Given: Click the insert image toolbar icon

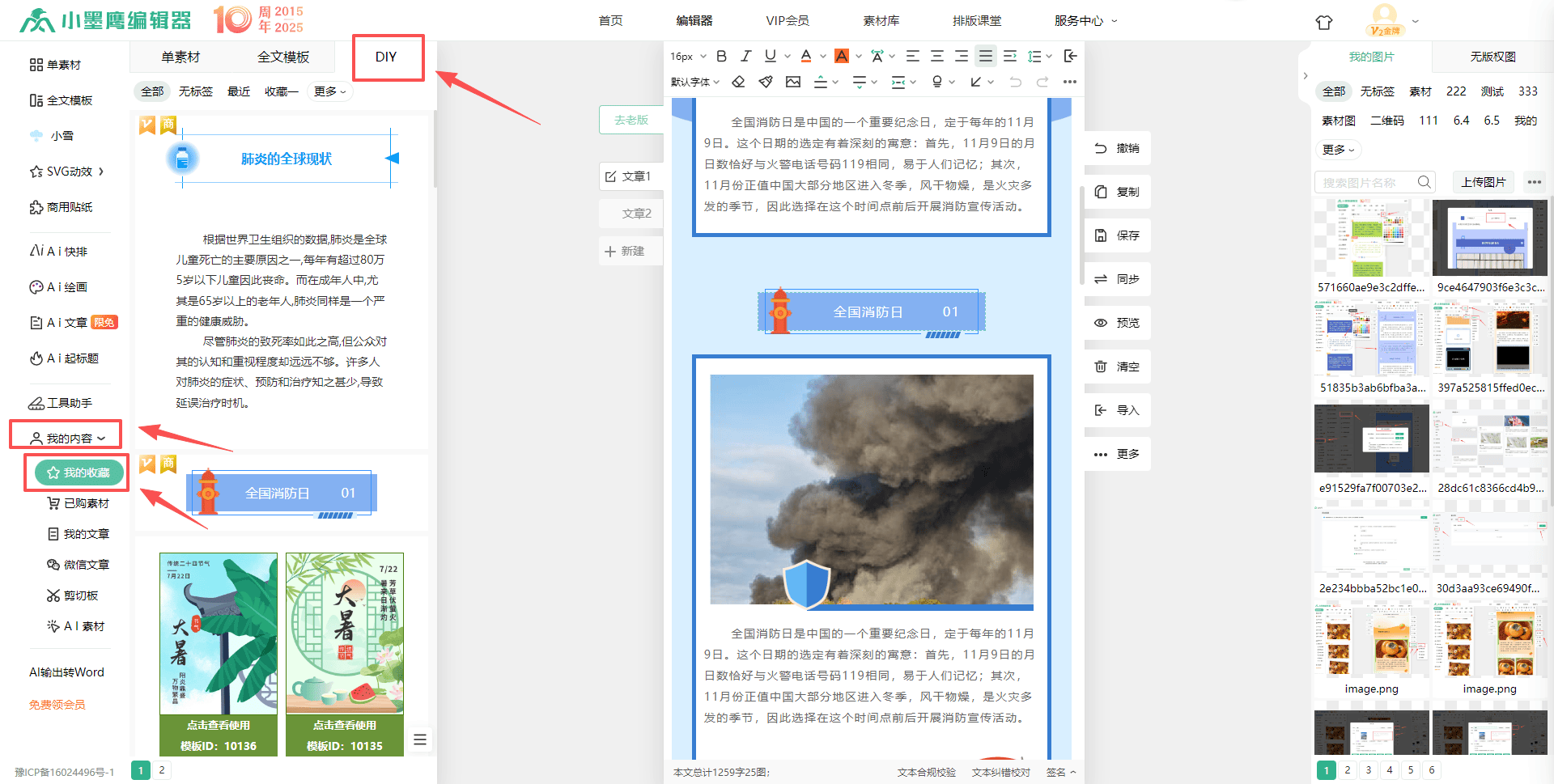Looking at the screenshot, I should pos(793,82).
